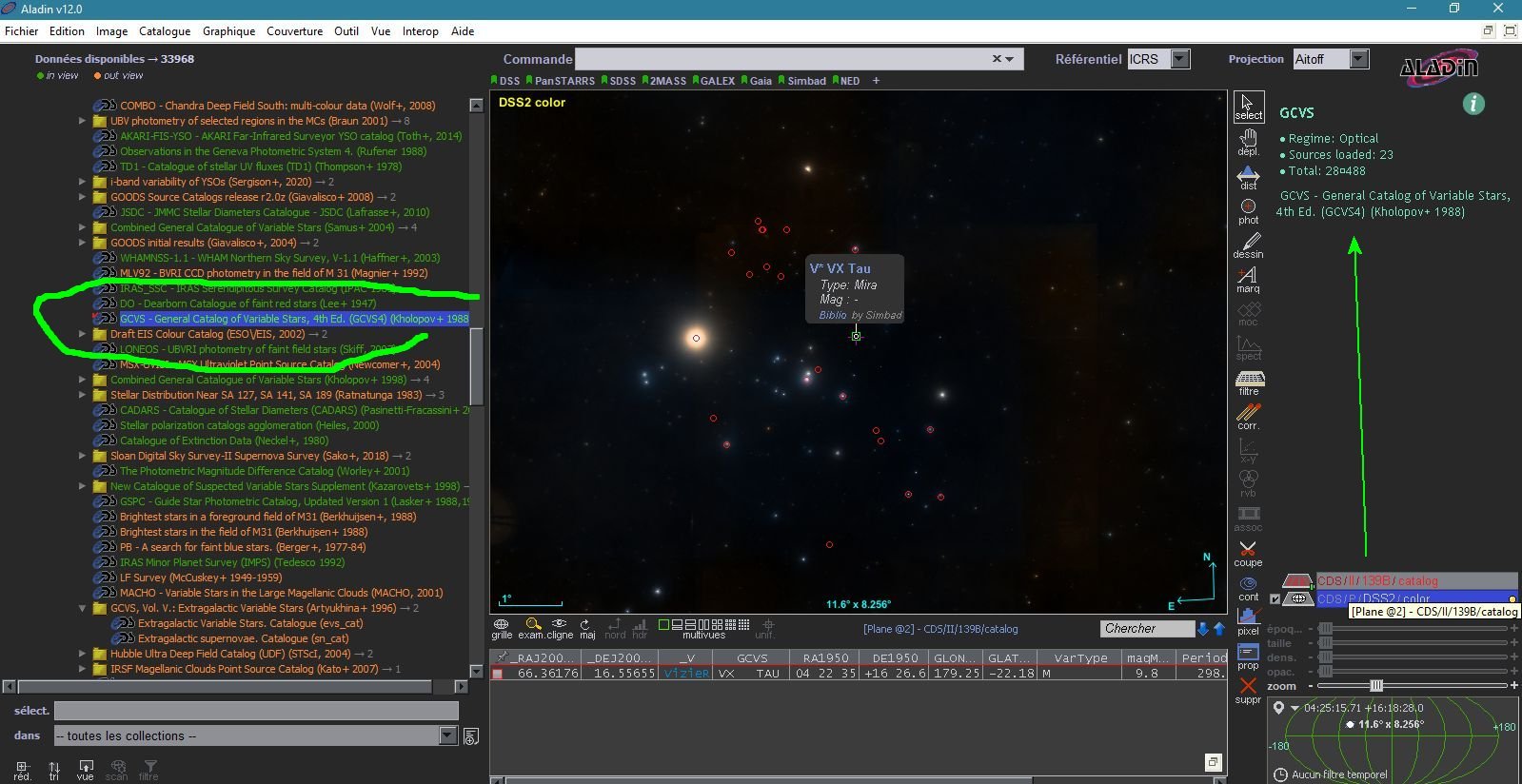Click the search down arrow next to Chercher
This screenshot has height=784, width=1522.
point(1203,629)
